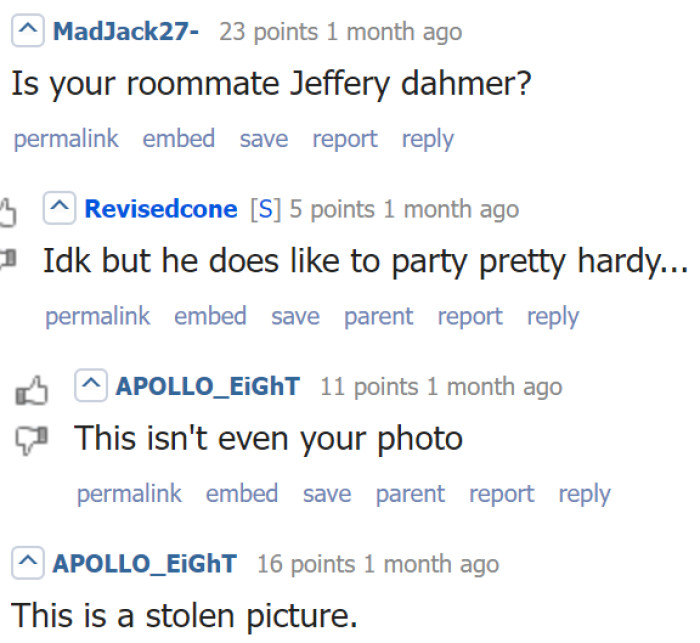
Task: Report Revisedcone's party comment
Action: (470, 316)
